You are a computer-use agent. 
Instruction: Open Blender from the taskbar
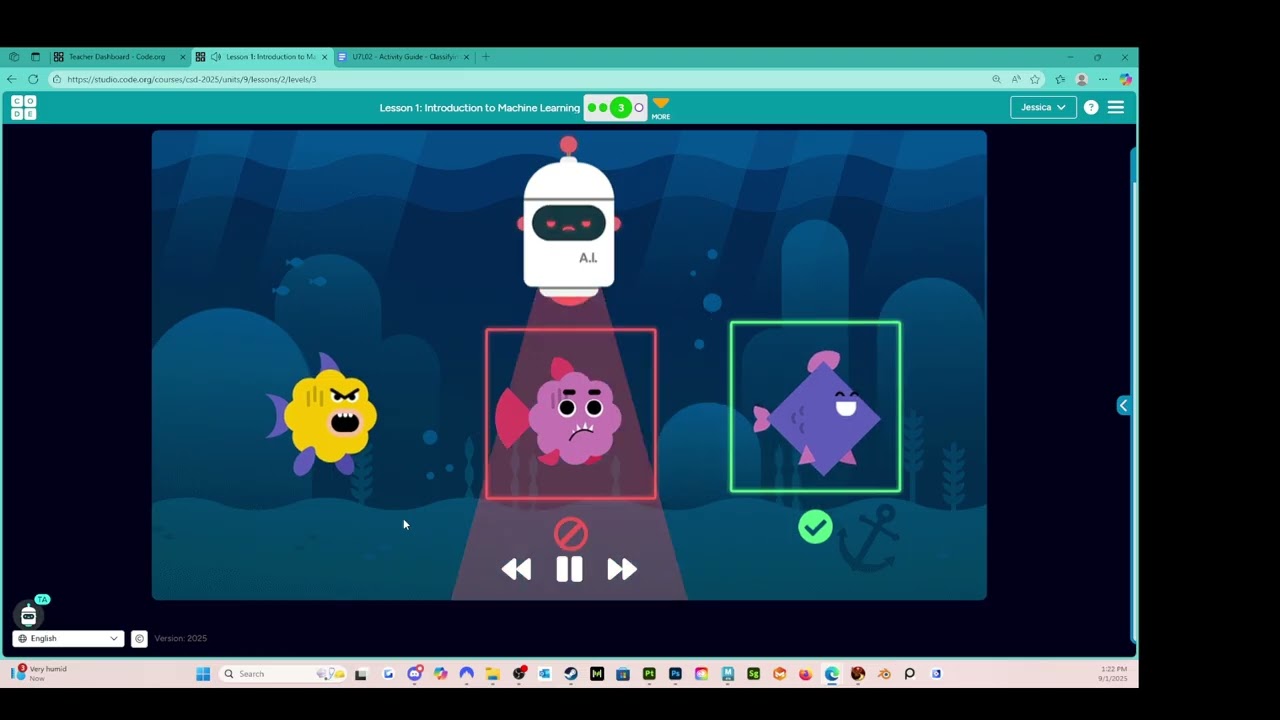(884, 674)
